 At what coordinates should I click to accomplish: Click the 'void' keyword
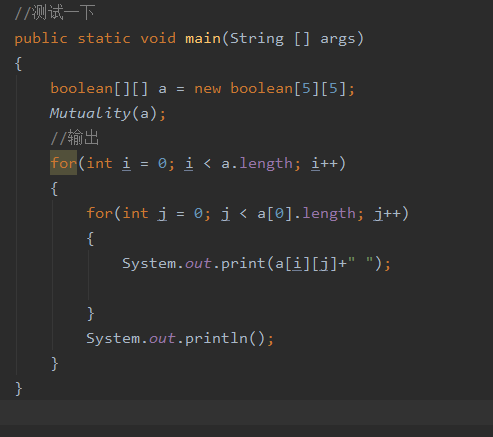158,39
